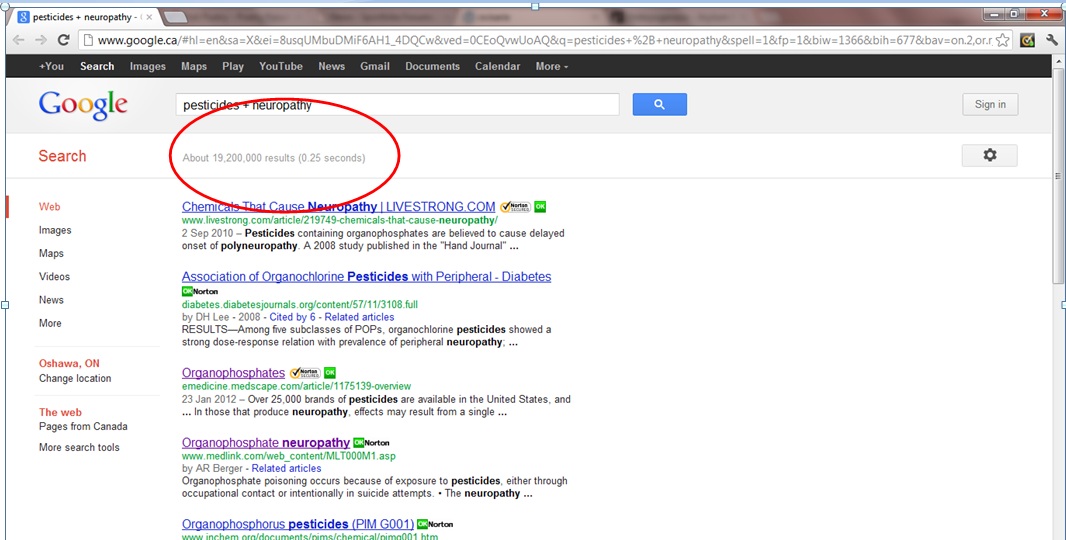Open the settings gear options

click(989, 155)
